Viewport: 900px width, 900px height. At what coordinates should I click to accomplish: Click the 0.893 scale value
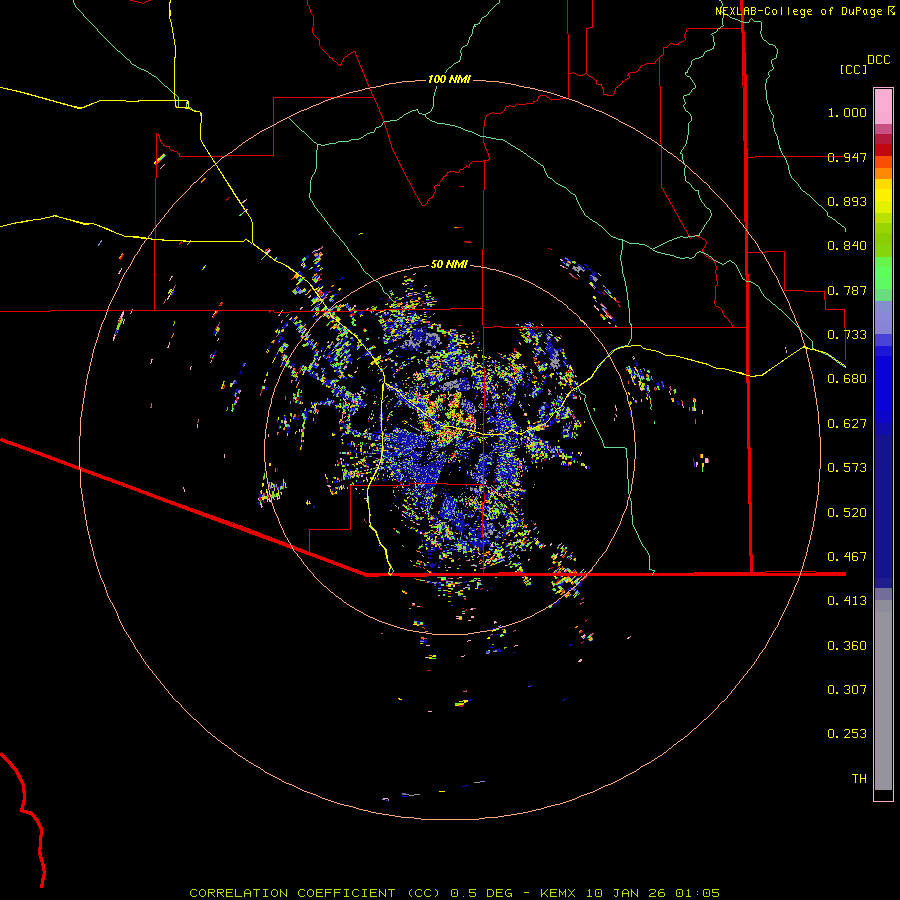pos(847,201)
